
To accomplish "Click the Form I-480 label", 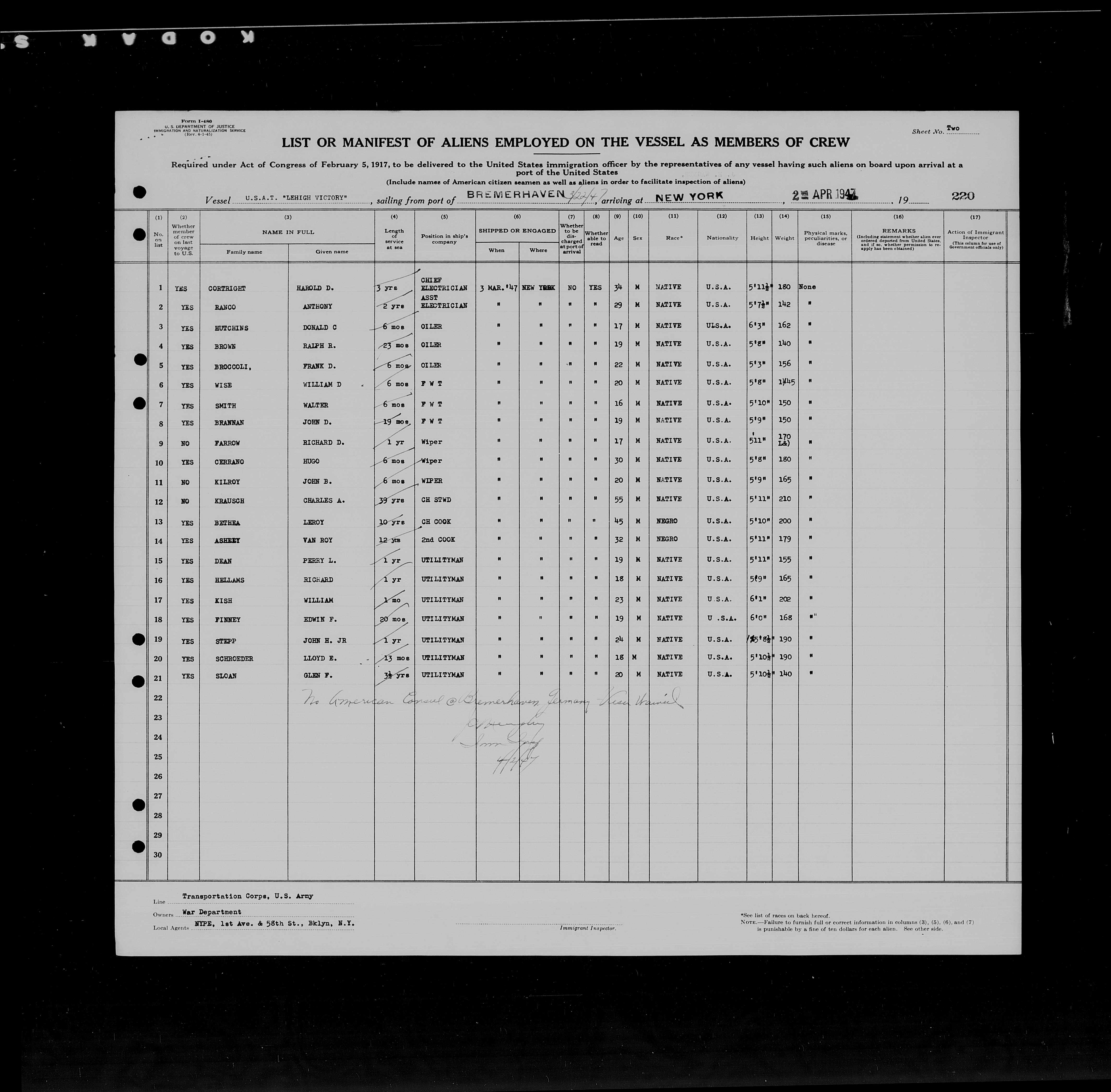I will click(x=196, y=121).
